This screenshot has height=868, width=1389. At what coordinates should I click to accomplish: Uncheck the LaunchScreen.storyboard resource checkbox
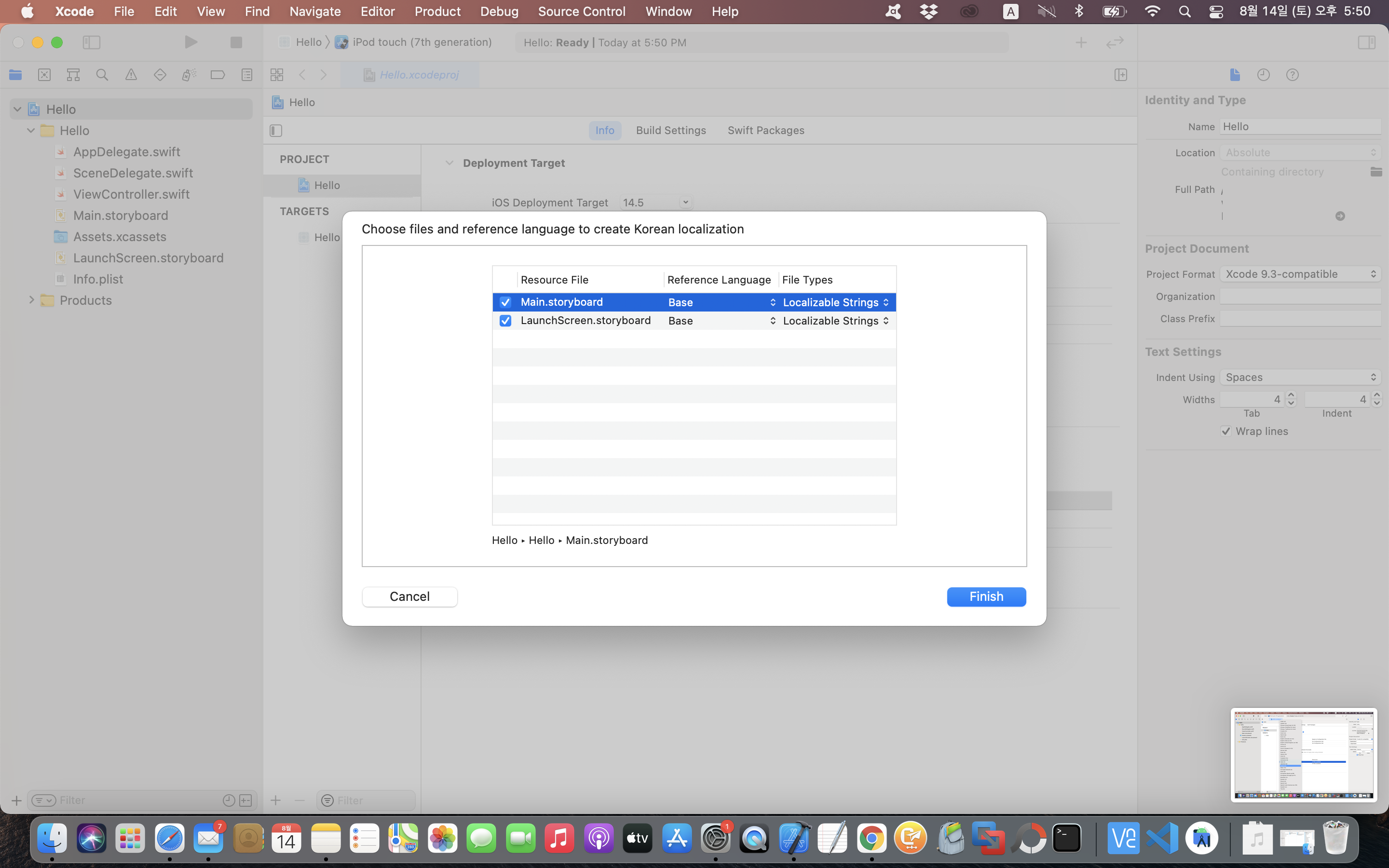pyautogui.click(x=505, y=320)
